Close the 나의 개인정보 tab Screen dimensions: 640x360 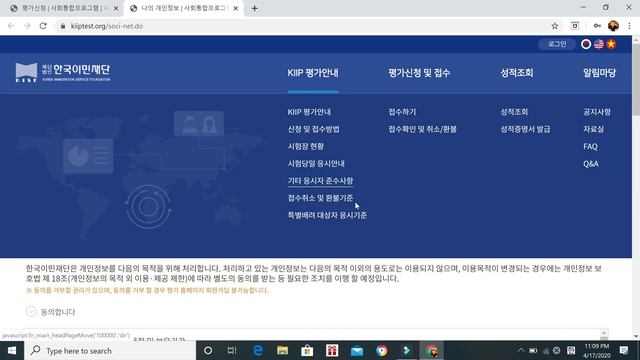pyautogui.click(x=236, y=8)
